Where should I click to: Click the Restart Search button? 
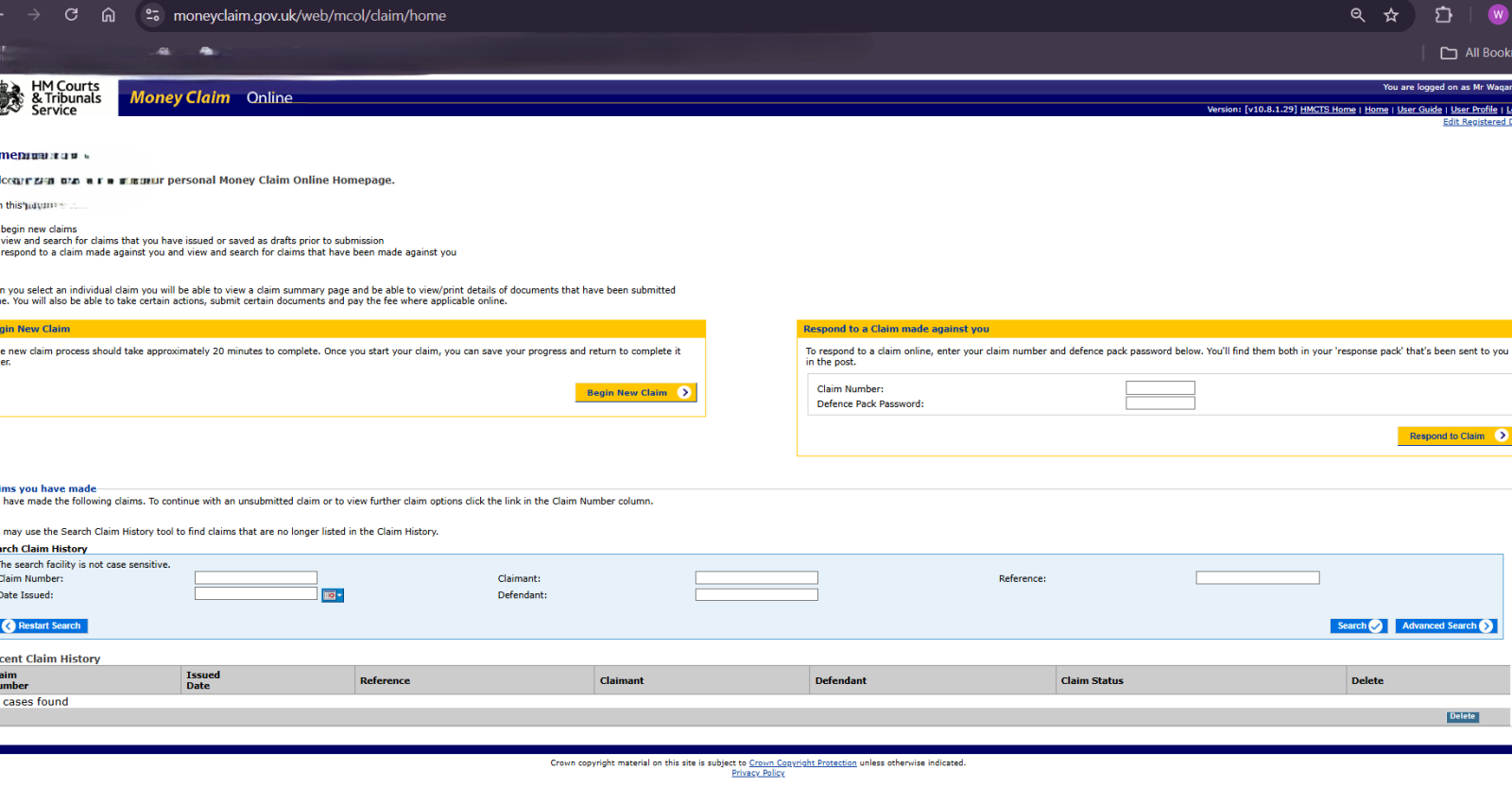[x=44, y=625]
